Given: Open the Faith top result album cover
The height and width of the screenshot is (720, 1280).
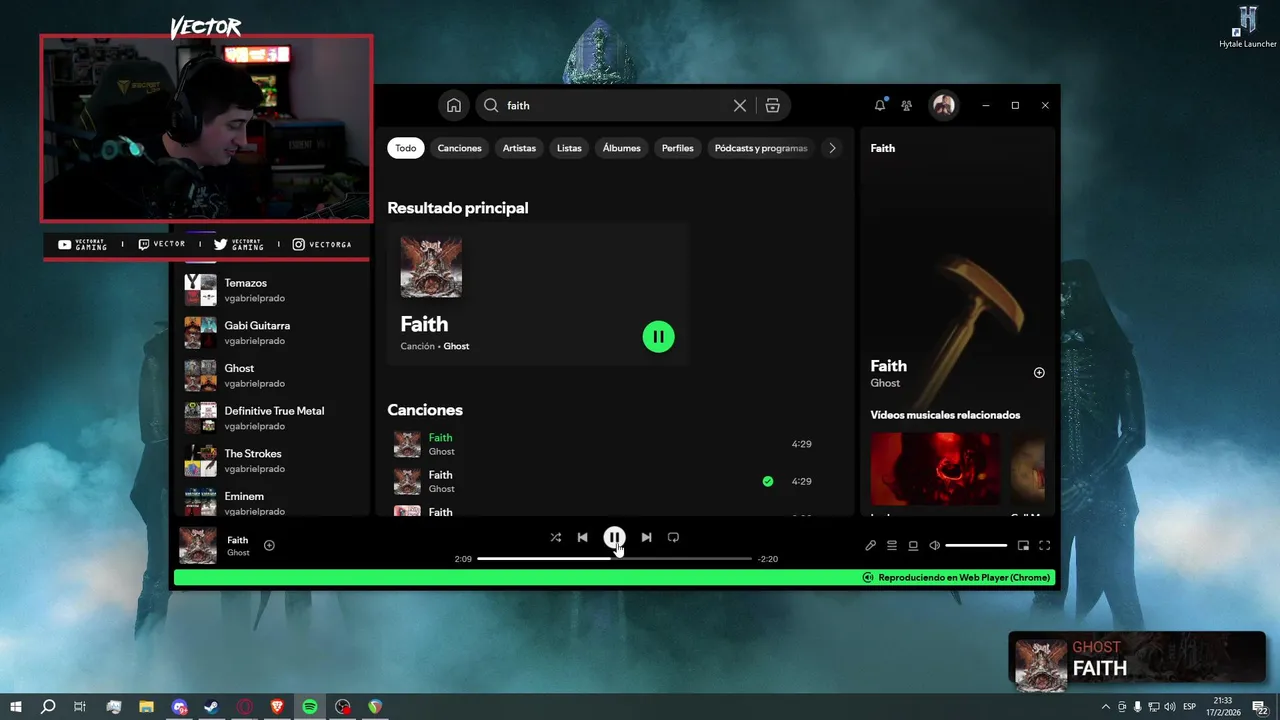Looking at the screenshot, I should (431, 267).
